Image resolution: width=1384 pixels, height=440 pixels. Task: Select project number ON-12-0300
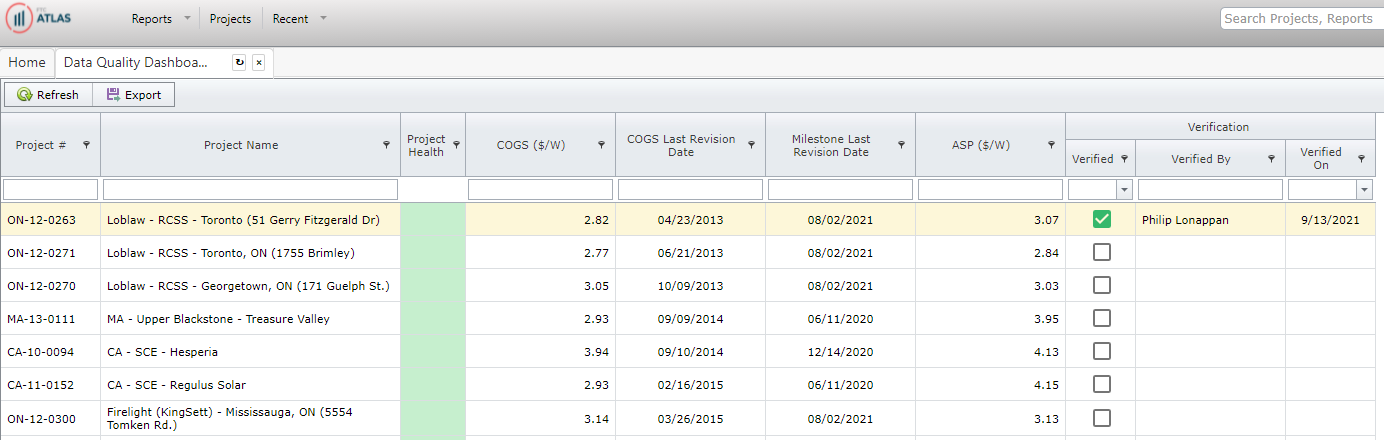click(41, 418)
